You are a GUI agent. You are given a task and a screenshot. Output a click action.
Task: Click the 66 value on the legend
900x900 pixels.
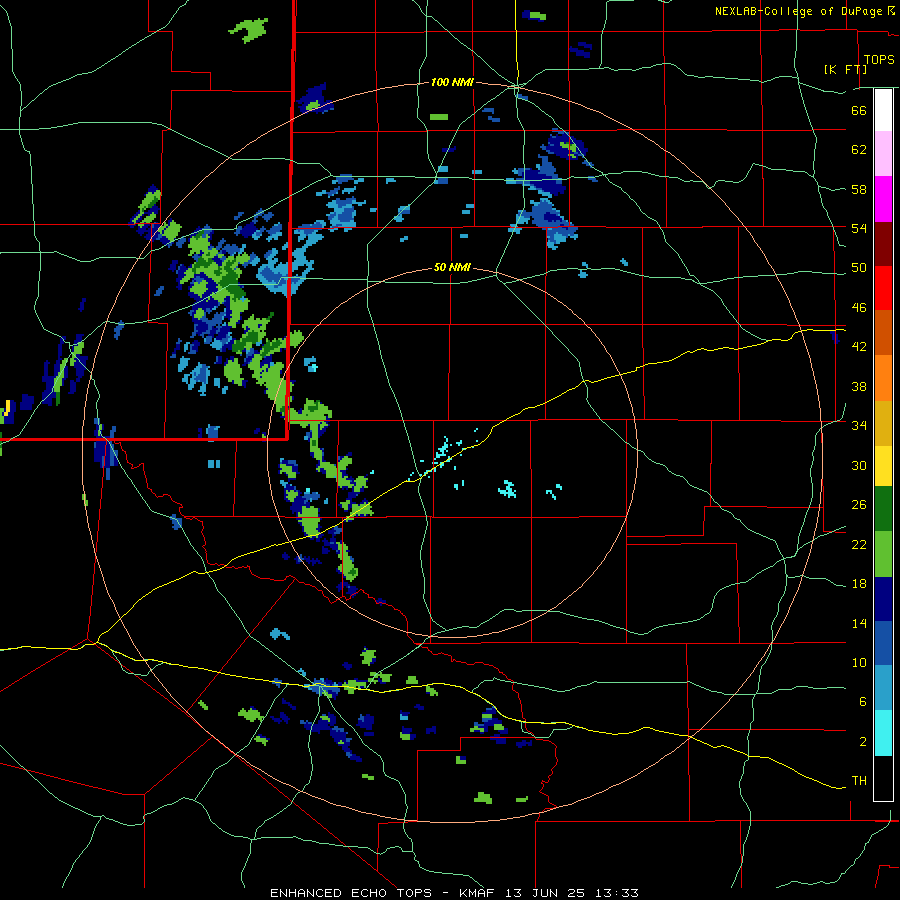coord(859,110)
